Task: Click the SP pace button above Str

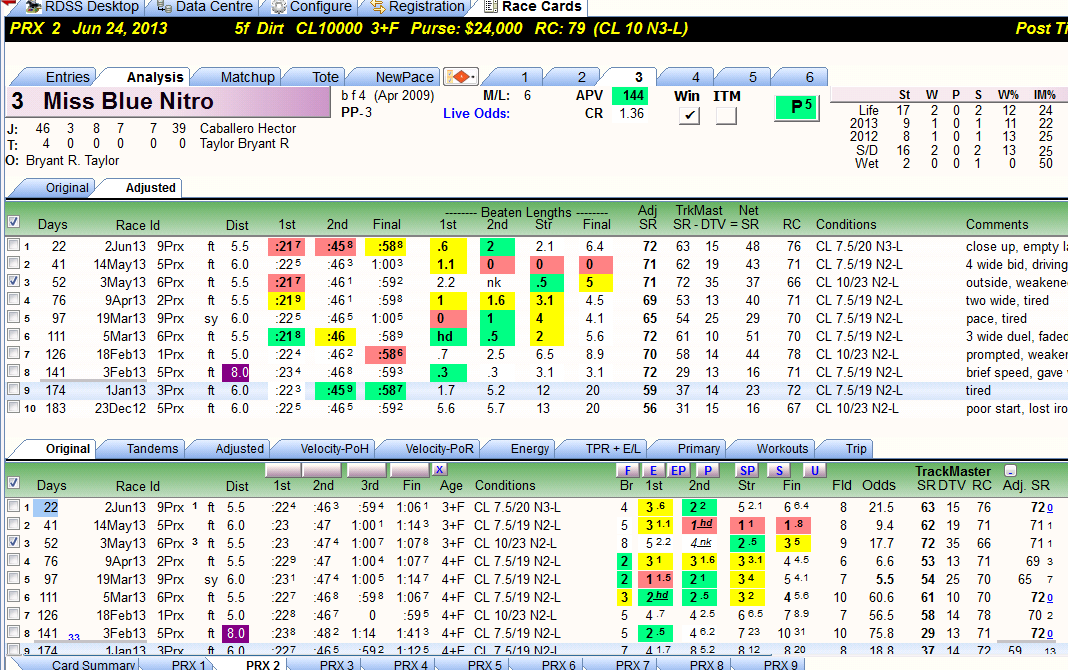Action: [x=747, y=470]
